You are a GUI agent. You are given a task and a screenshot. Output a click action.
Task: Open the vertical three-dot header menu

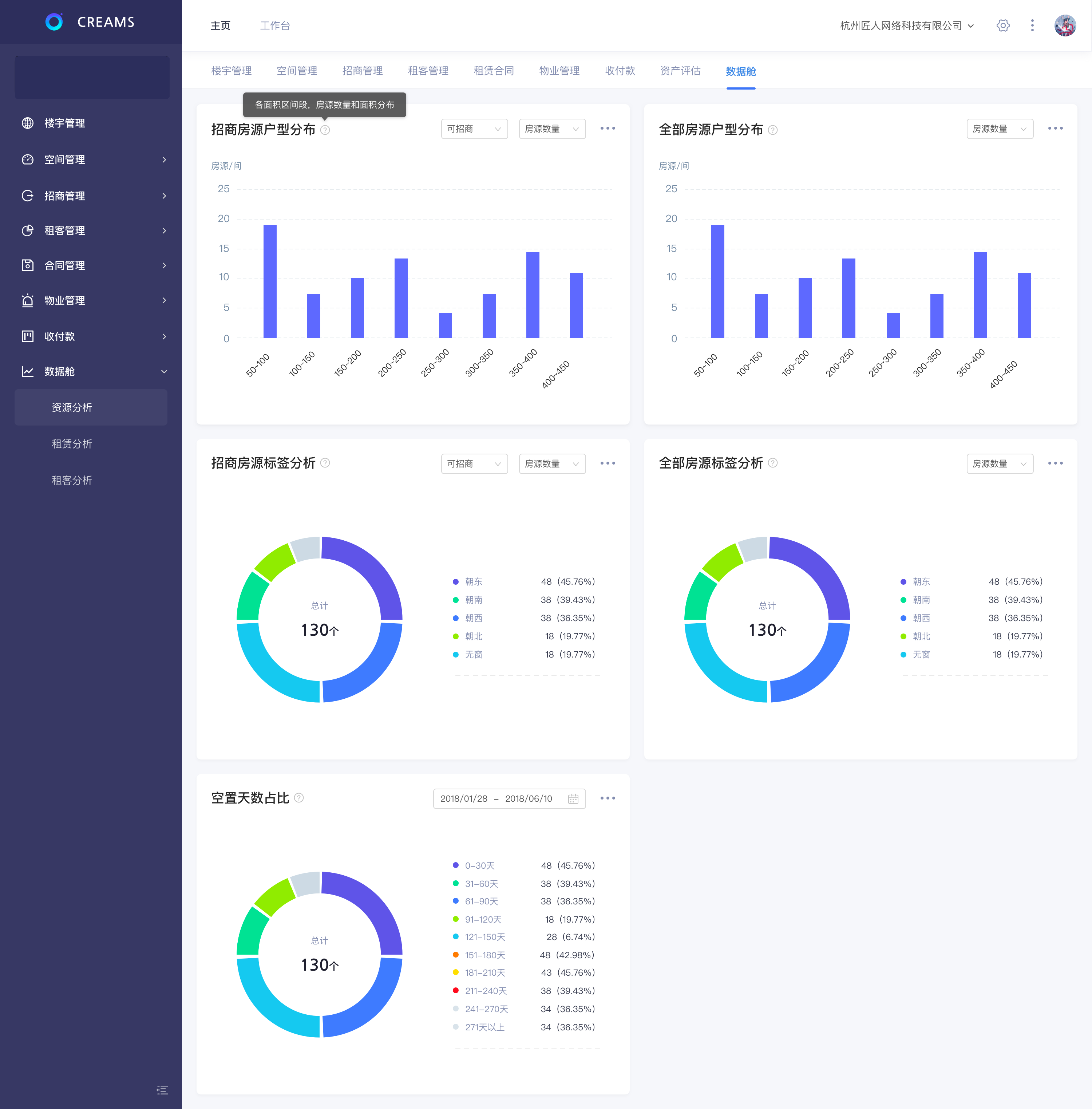(1032, 26)
